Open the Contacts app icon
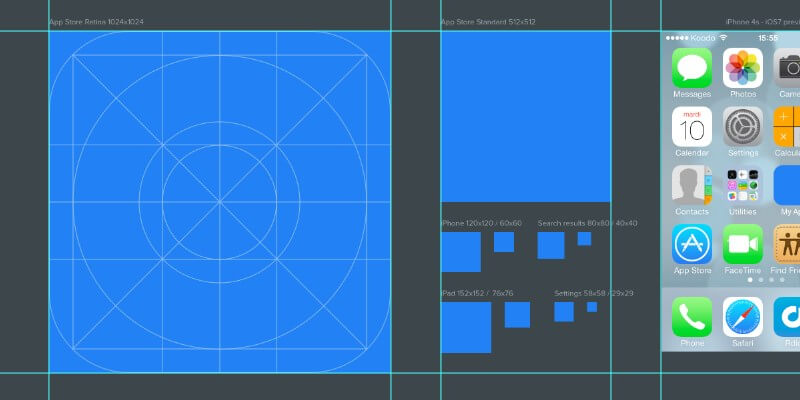The height and width of the screenshot is (400, 800). [x=692, y=185]
